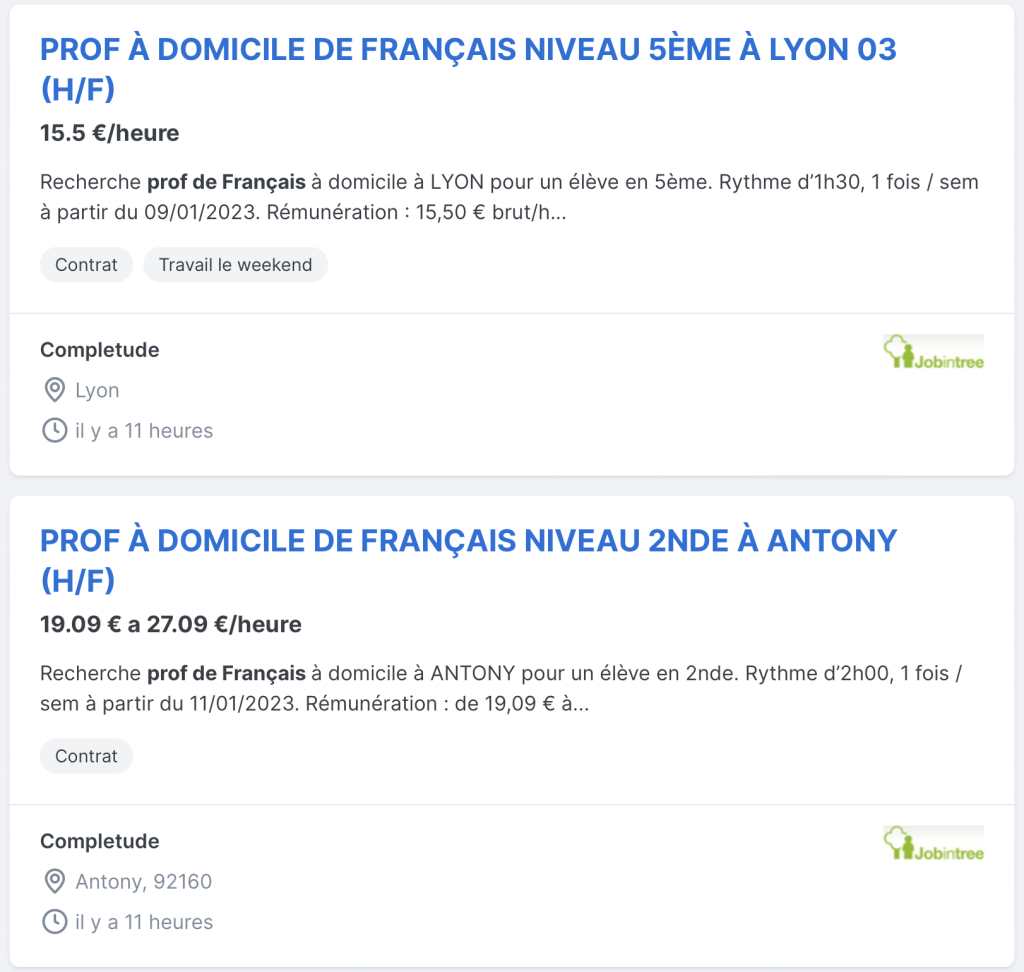
Task: Select the Contract tag on Lyon listing
Action: (x=86, y=265)
